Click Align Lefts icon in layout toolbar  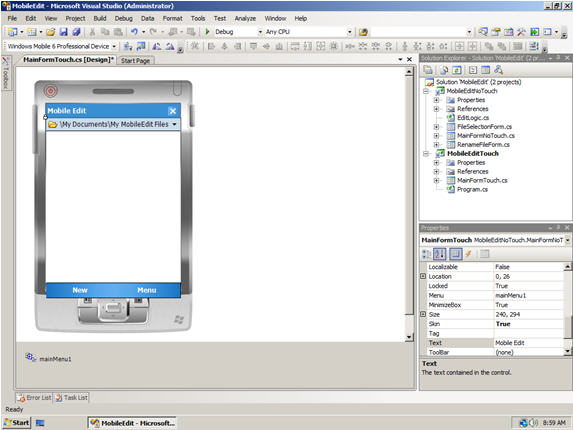[211, 46]
